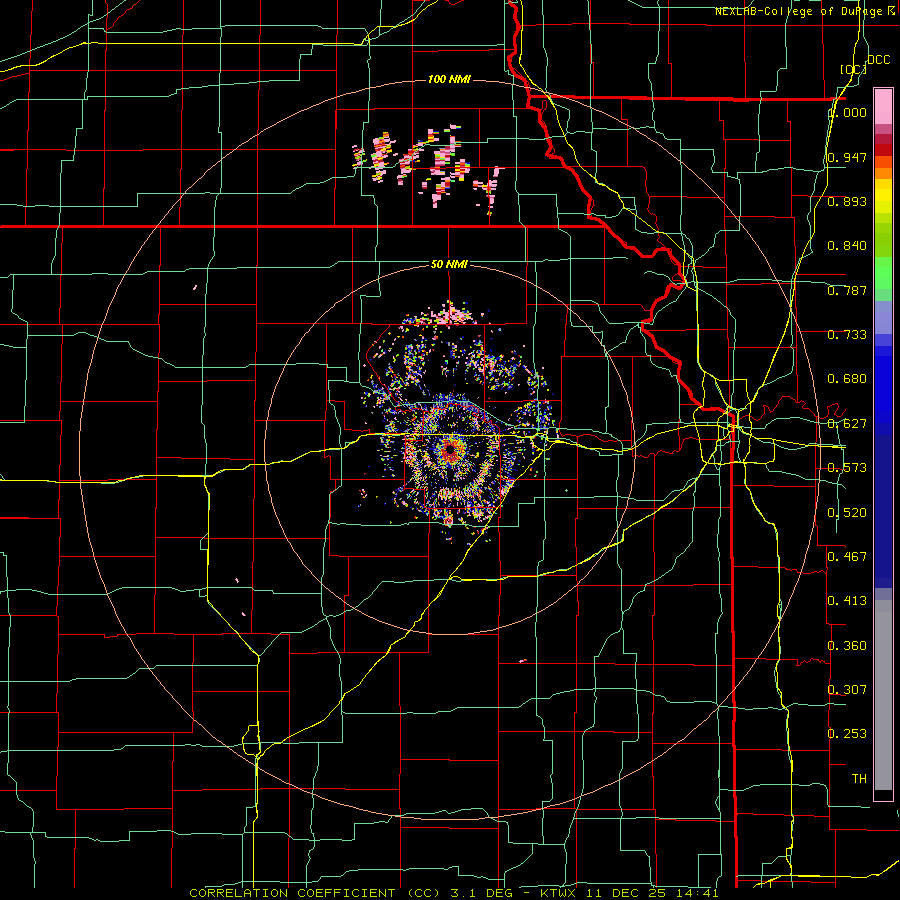This screenshot has width=900, height=900.
Task: Click the 0.253 color scale label
Action: 847,734
